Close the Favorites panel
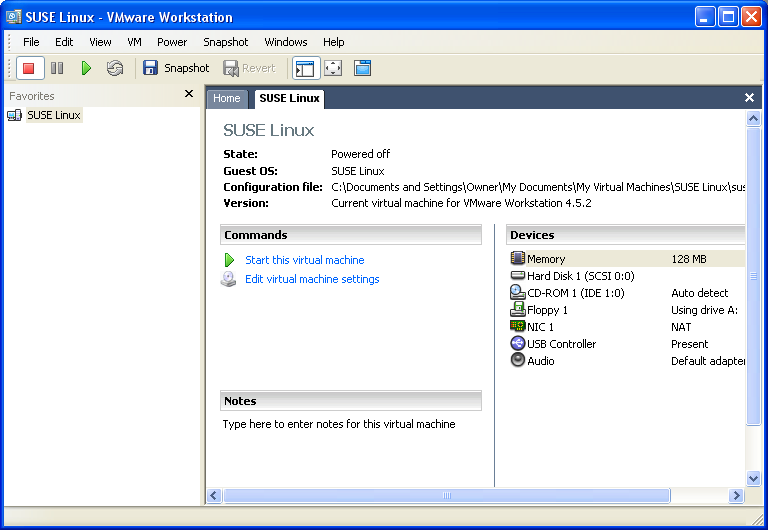The height and width of the screenshot is (530, 768). 189,94
